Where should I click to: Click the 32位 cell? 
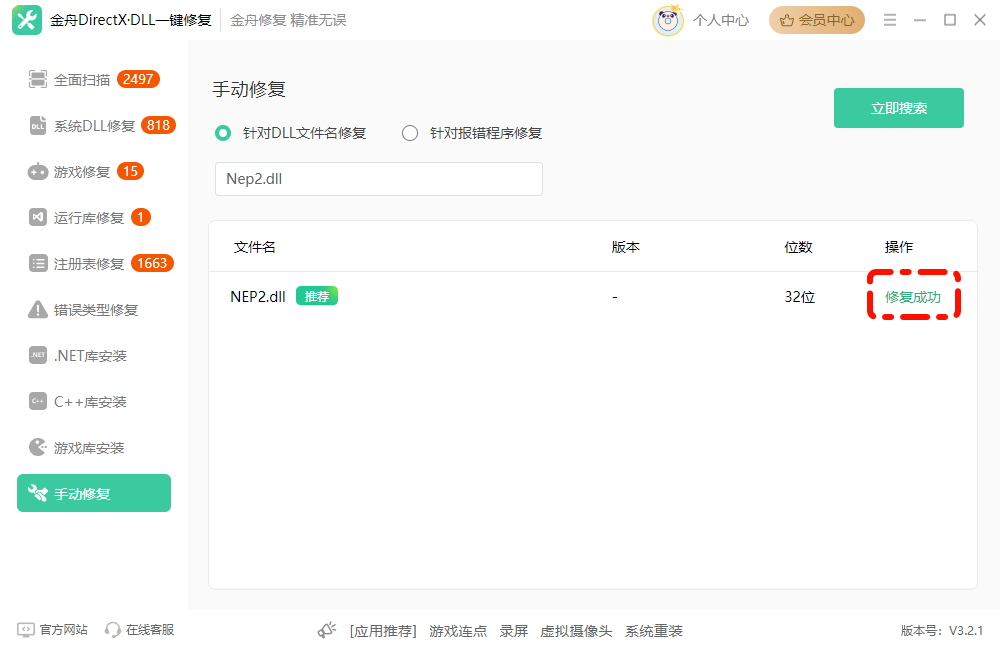(799, 297)
